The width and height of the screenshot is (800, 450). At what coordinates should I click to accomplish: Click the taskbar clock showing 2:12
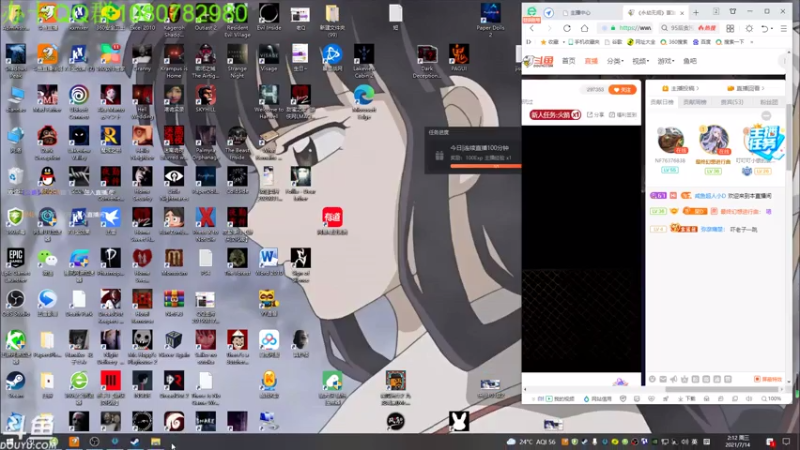[x=738, y=441]
